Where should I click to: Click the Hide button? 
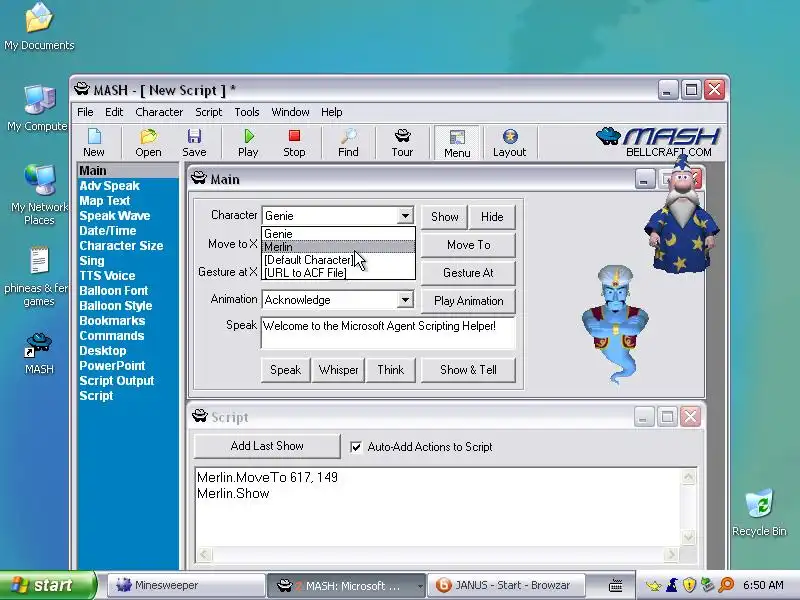pyautogui.click(x=492, y=217)
